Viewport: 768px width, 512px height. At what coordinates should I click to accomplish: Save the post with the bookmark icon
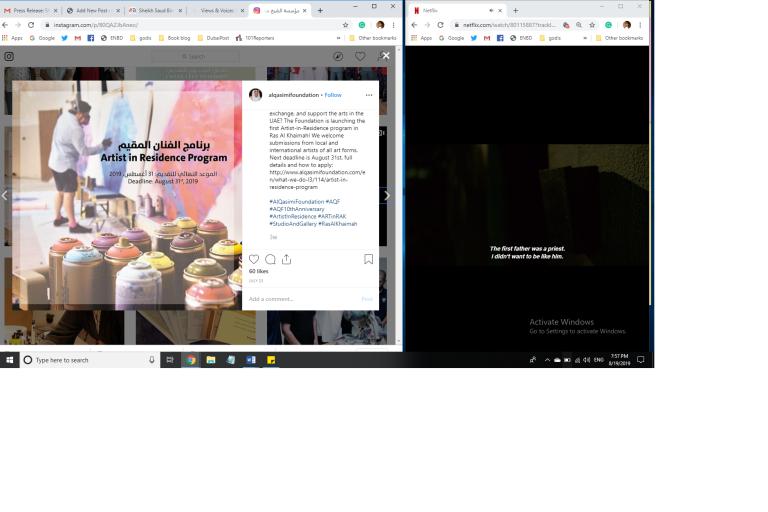click(368, 259)
